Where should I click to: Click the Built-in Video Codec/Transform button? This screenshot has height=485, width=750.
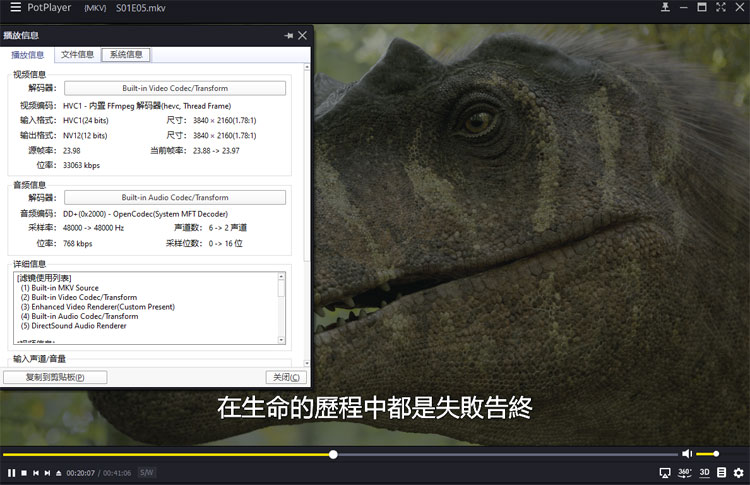(176, 88)
